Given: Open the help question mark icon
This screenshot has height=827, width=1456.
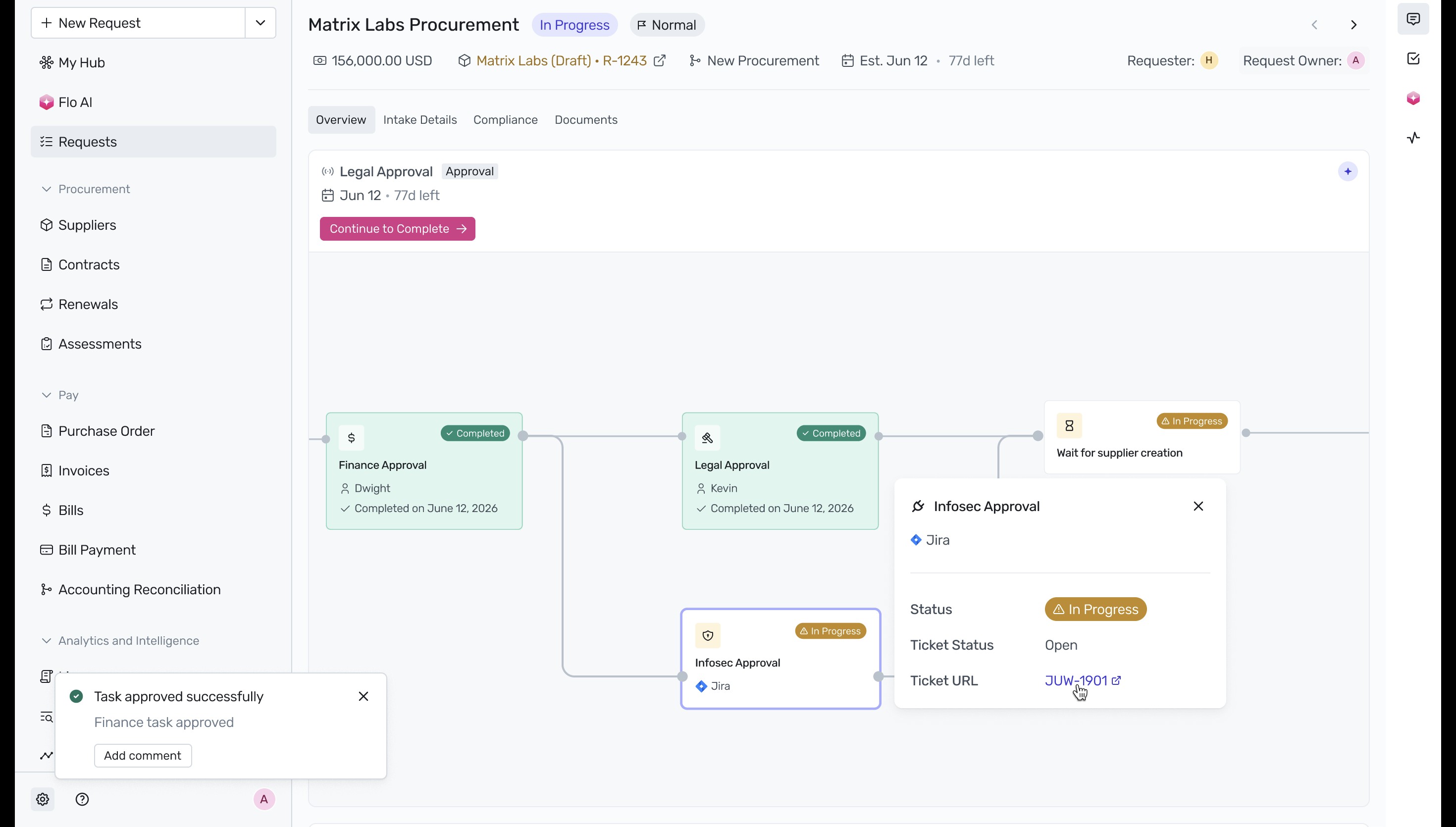Looking at the screenshot, I should tap(82, 799).
